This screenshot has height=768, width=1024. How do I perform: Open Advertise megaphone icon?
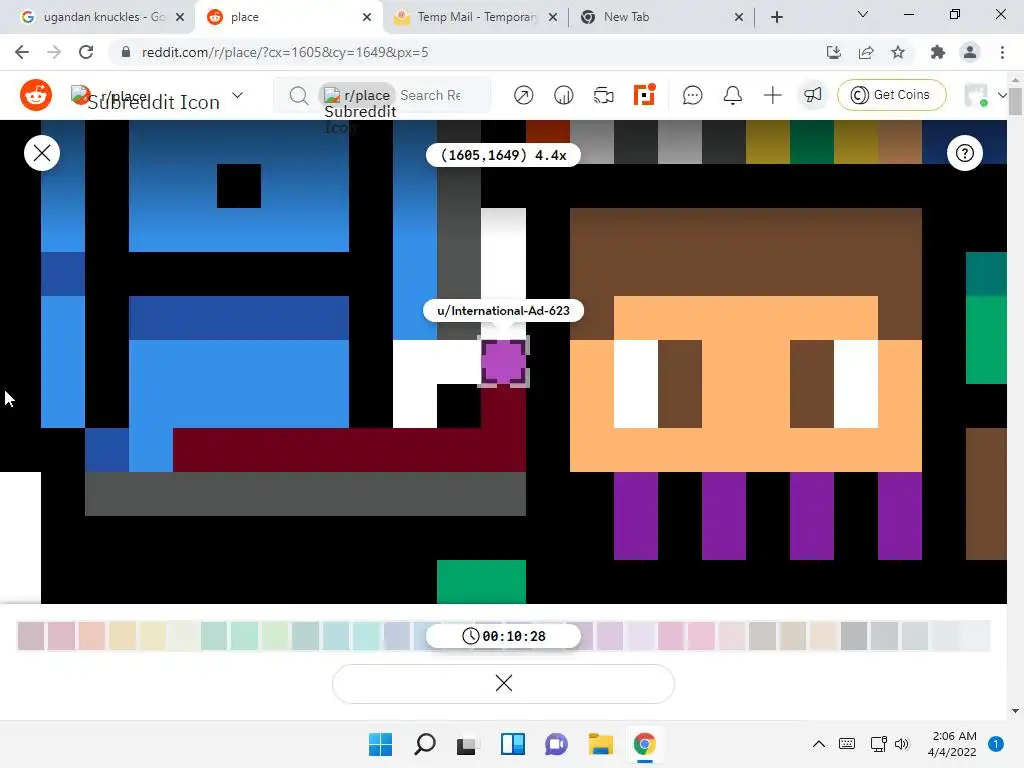(x=812, y=95)
